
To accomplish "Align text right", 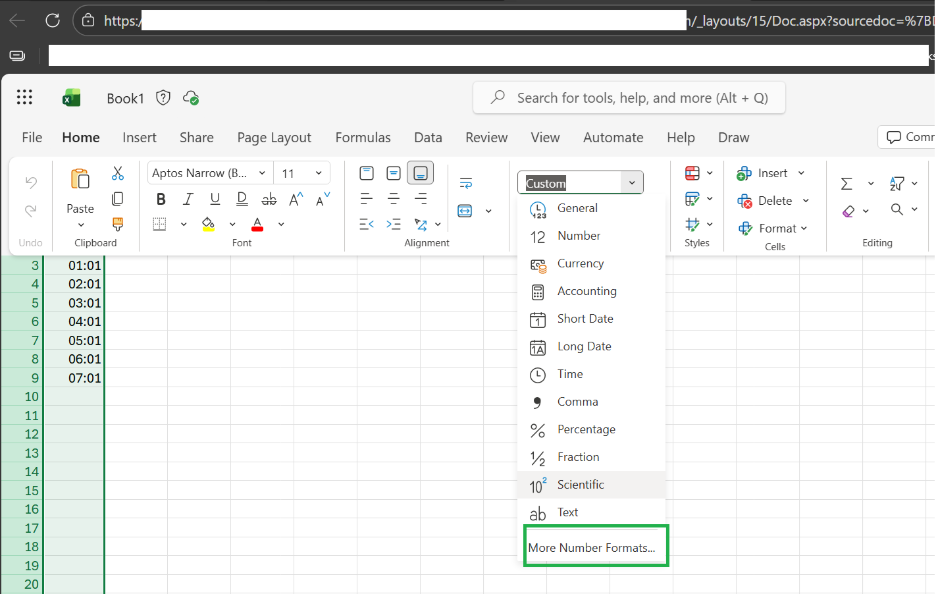I will click(x=420, y=199).
